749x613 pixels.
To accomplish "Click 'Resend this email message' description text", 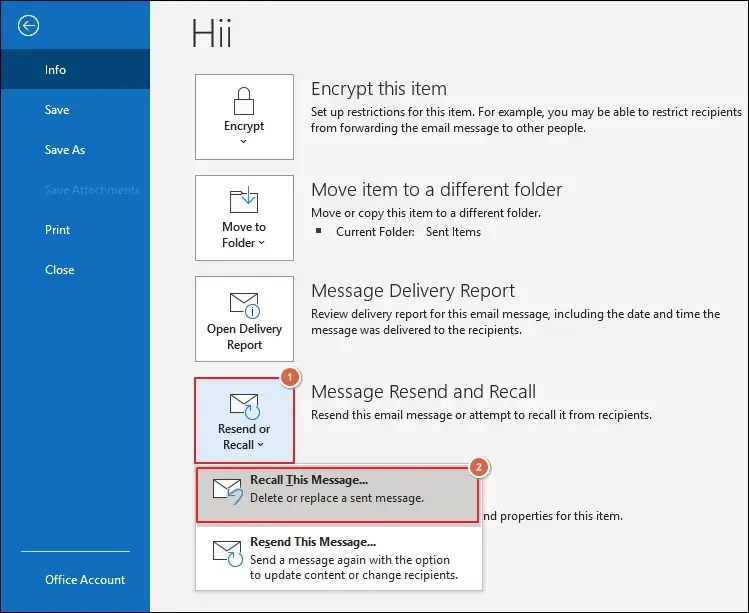I will (481, 415).
